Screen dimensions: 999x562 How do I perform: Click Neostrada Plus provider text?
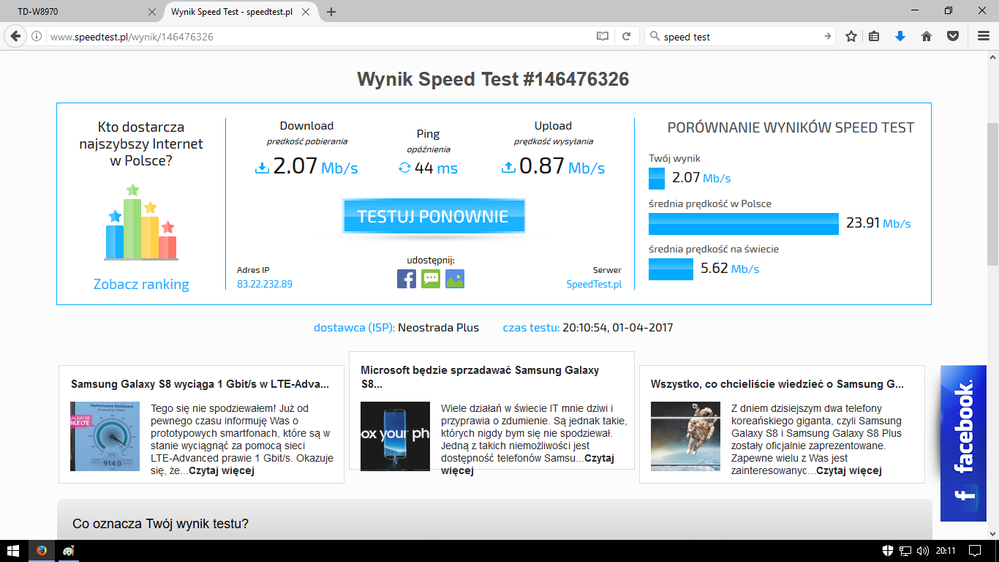click(x=438, y=328)
